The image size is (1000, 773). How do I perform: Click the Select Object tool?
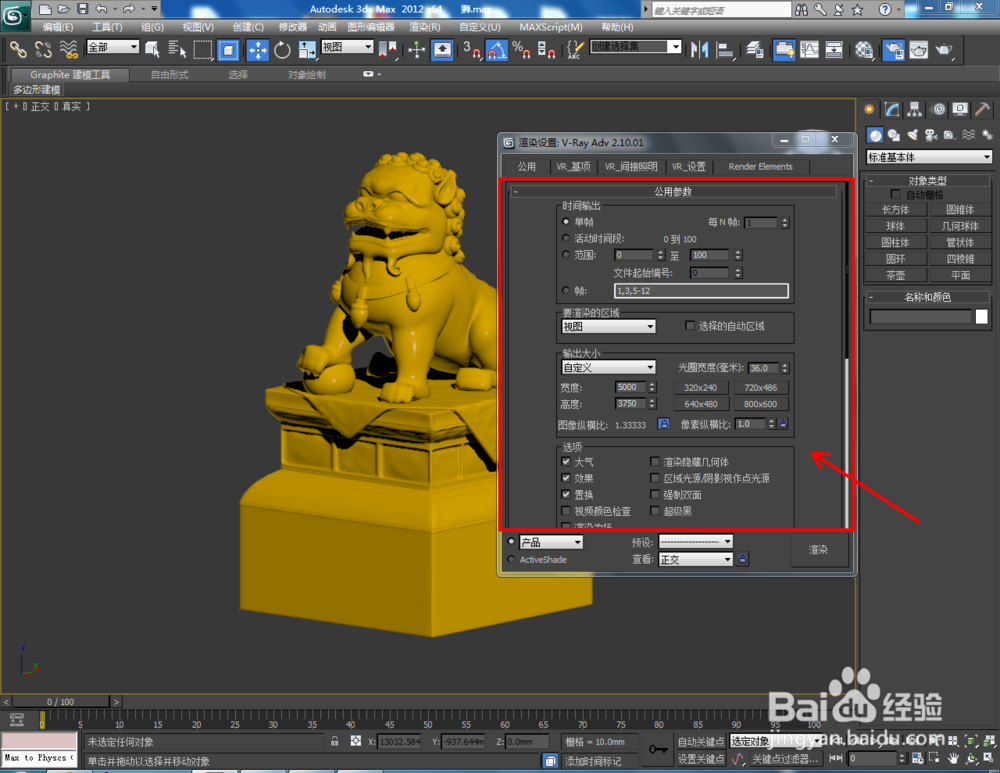[152, 50]
